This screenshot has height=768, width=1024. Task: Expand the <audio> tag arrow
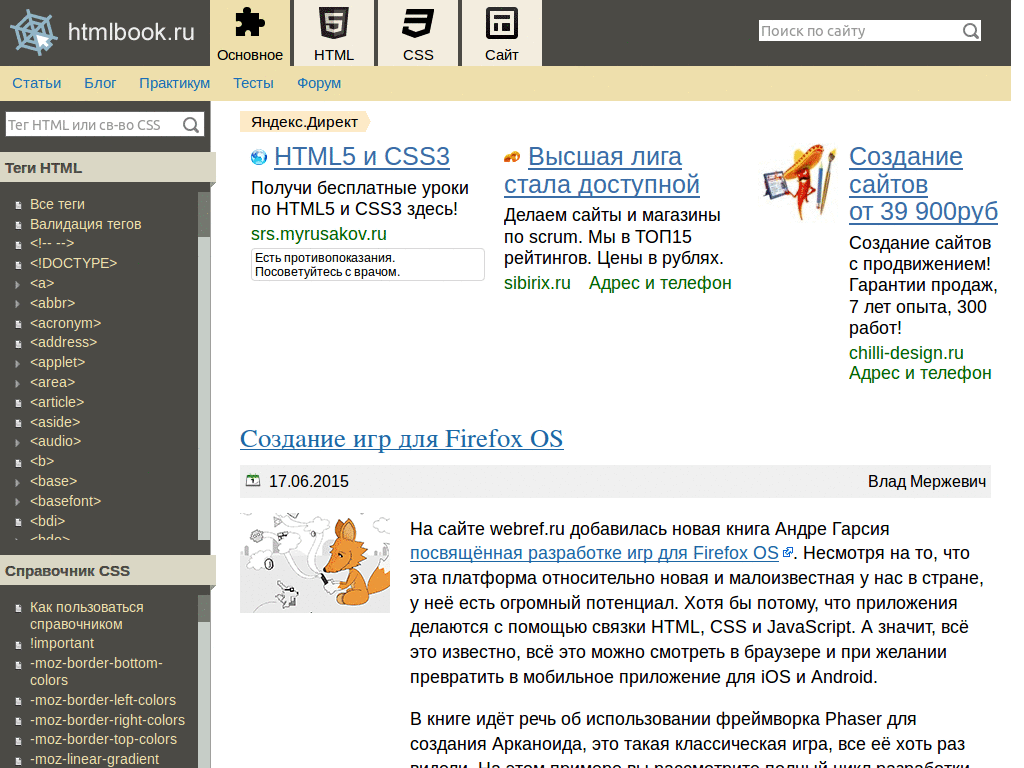(18, 442)
